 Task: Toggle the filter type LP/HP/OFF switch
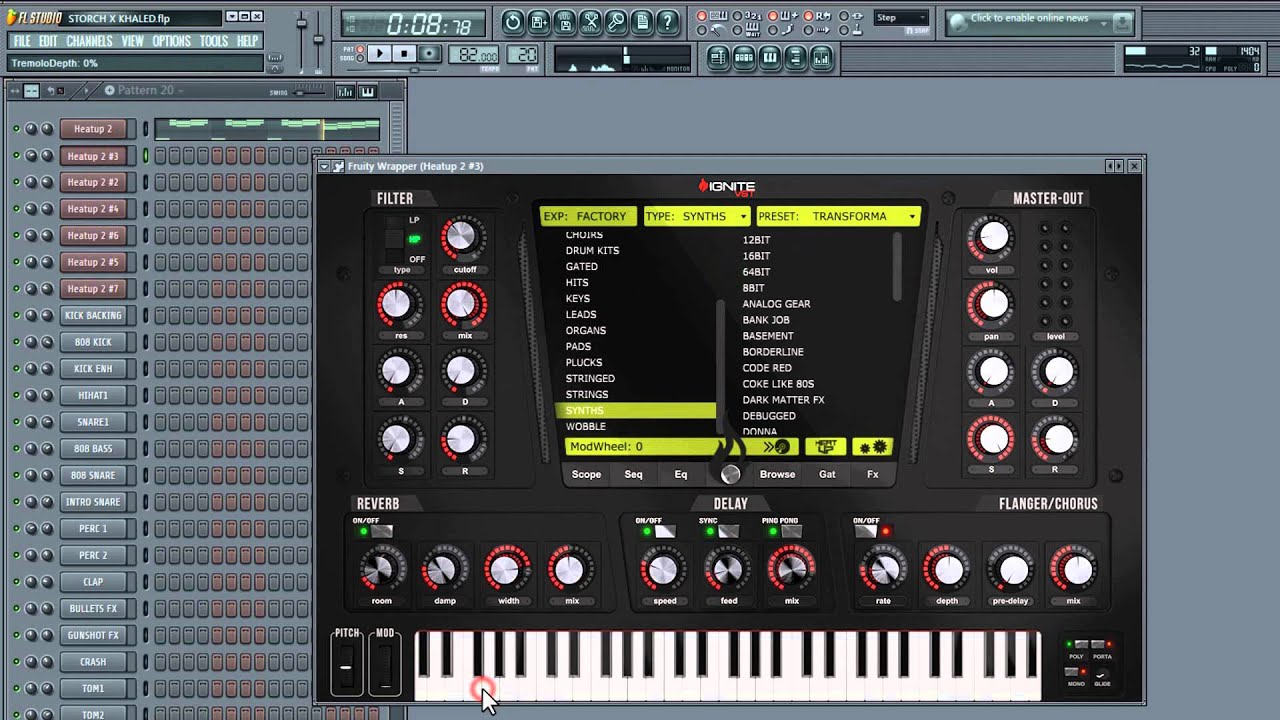pos(394,240)
